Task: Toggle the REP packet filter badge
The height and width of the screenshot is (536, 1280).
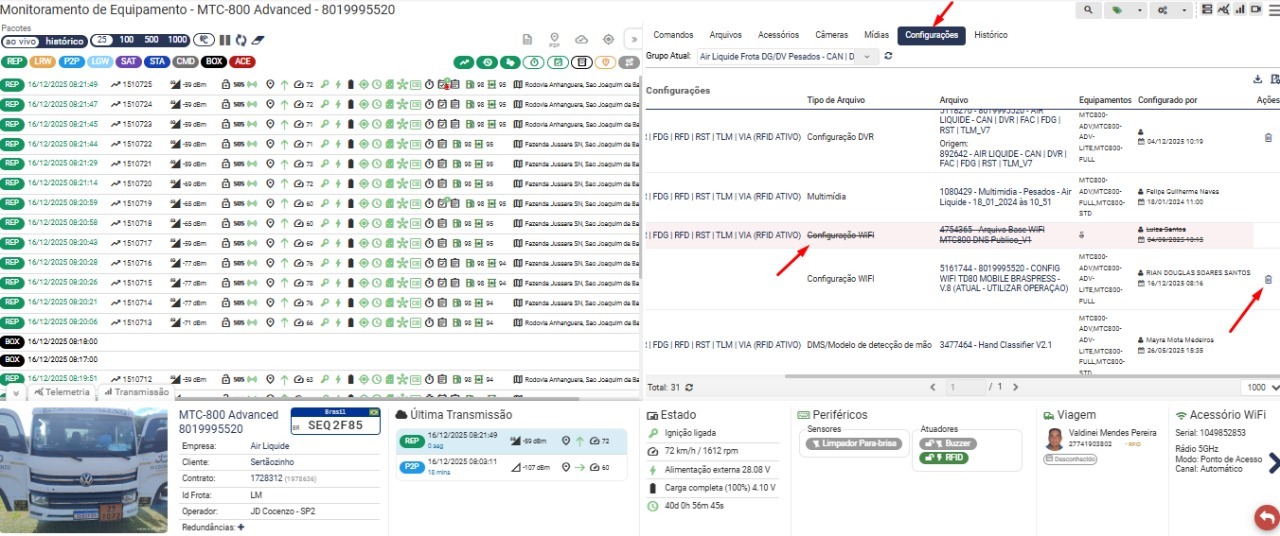Action: [13, 61]
